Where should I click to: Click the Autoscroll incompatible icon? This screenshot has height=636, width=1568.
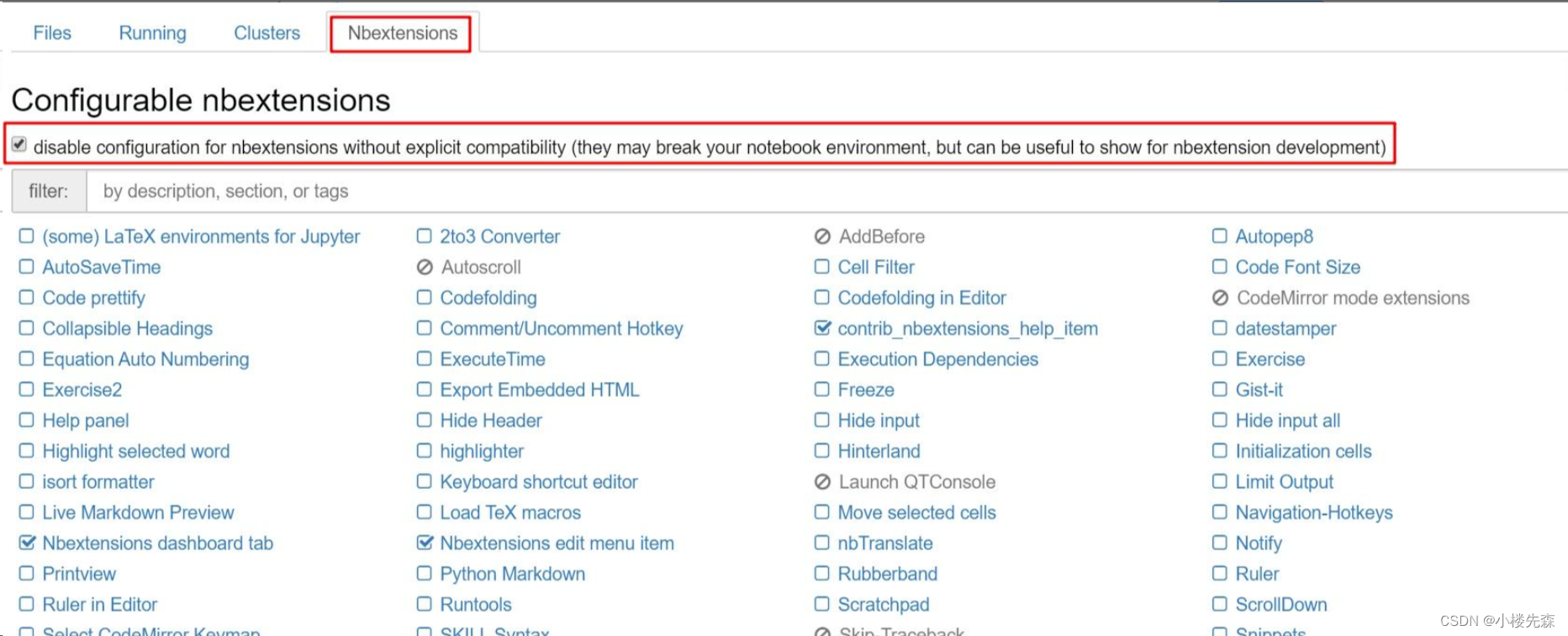[425, 268]
